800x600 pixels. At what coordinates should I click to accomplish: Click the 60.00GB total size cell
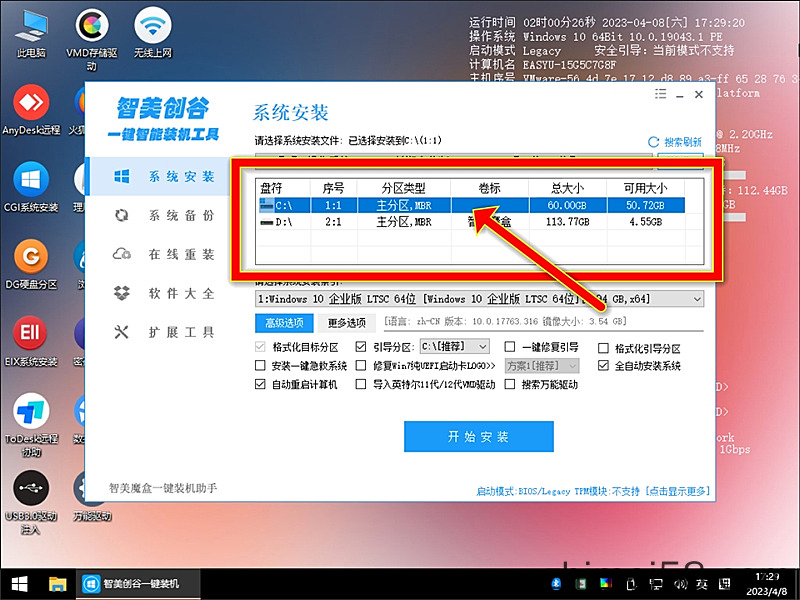tap(567, 206)
